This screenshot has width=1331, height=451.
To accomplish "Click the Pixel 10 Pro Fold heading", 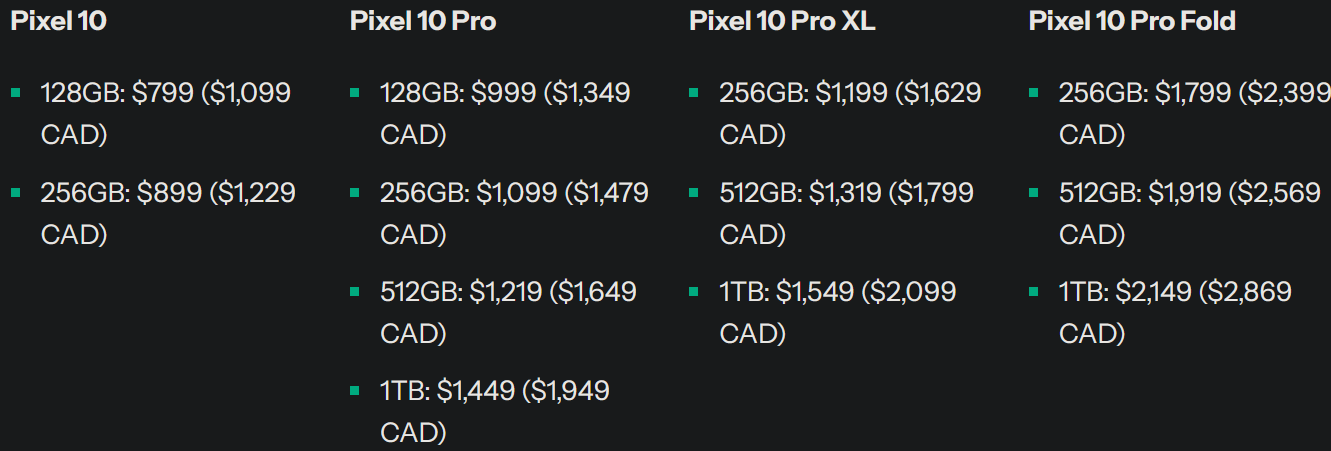I will (1132, 21).
